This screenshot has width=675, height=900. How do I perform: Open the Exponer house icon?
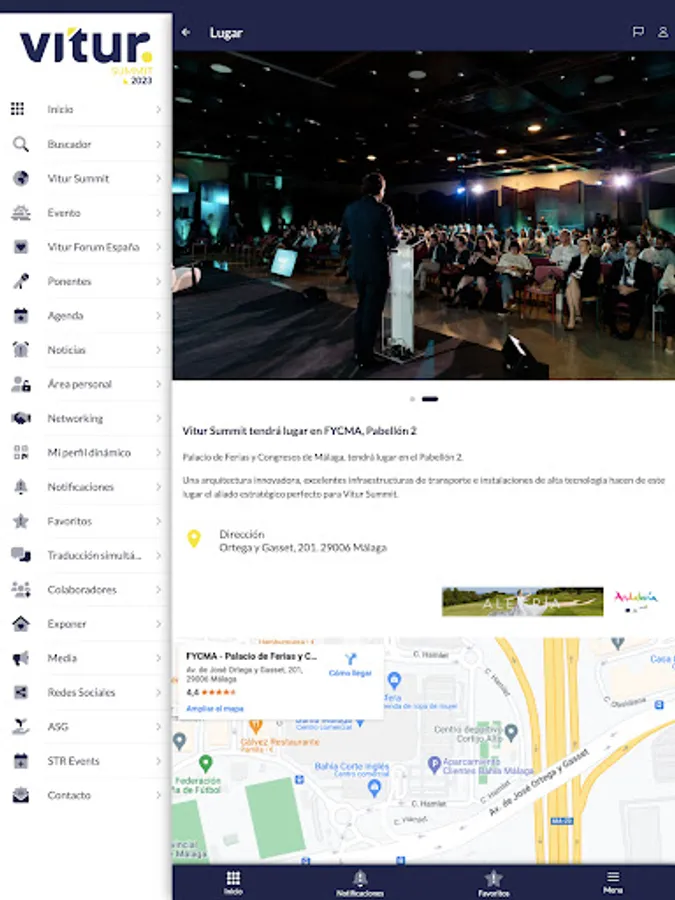coord(21,624)
